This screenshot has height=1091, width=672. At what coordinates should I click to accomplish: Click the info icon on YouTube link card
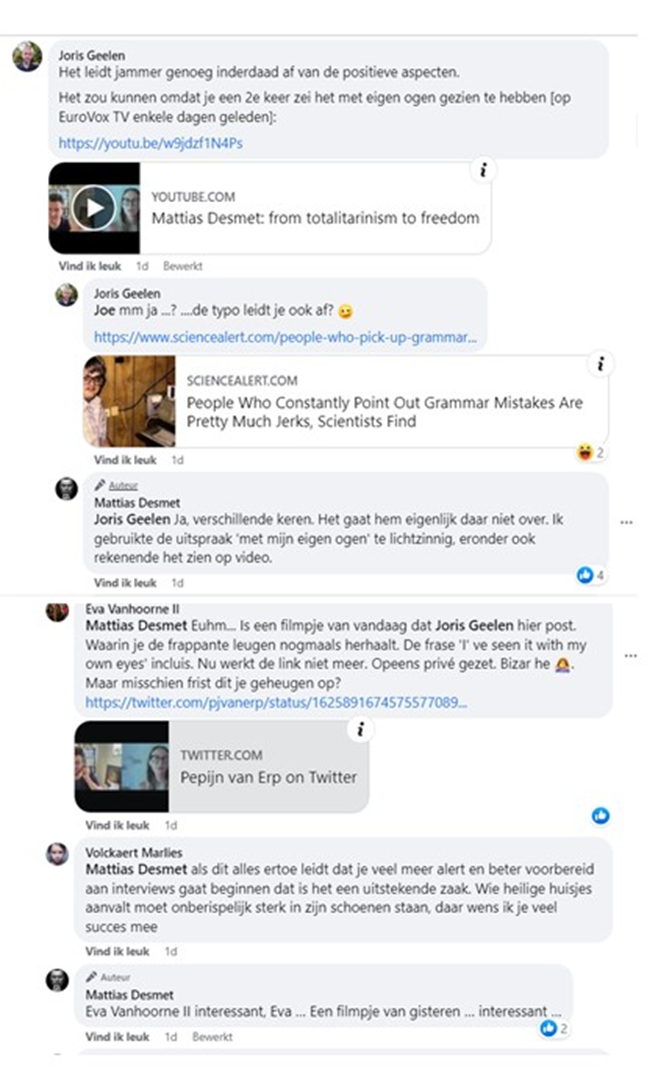click(x=483, y=170)
